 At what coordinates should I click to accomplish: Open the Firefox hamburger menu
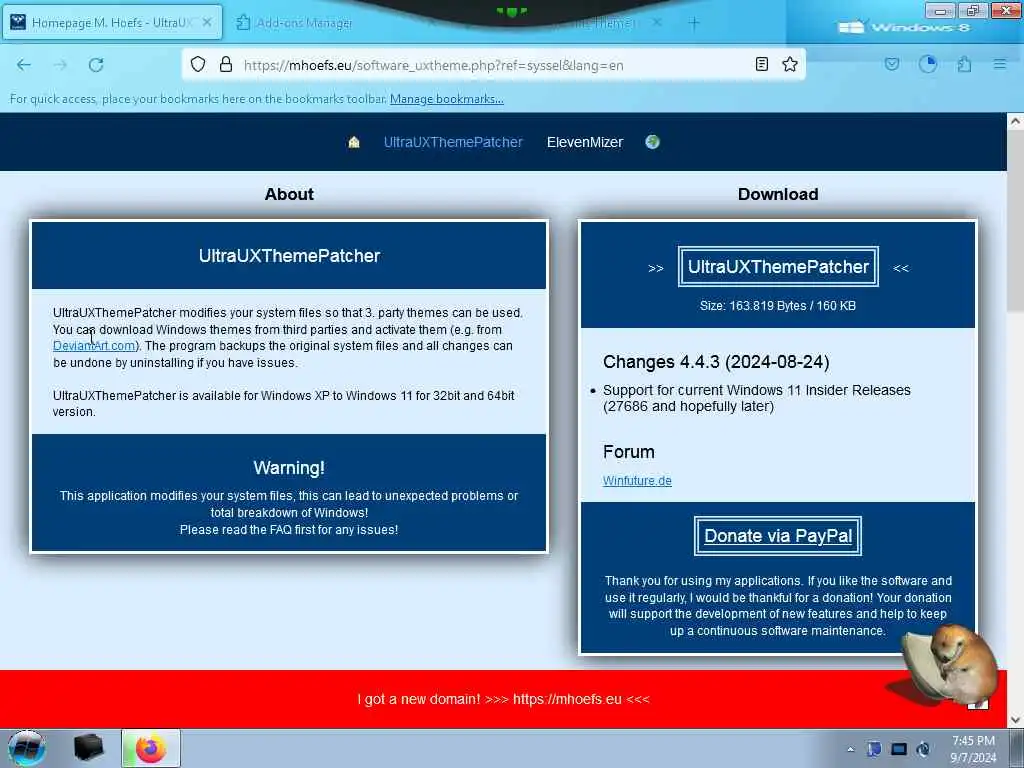point(1000,64)
